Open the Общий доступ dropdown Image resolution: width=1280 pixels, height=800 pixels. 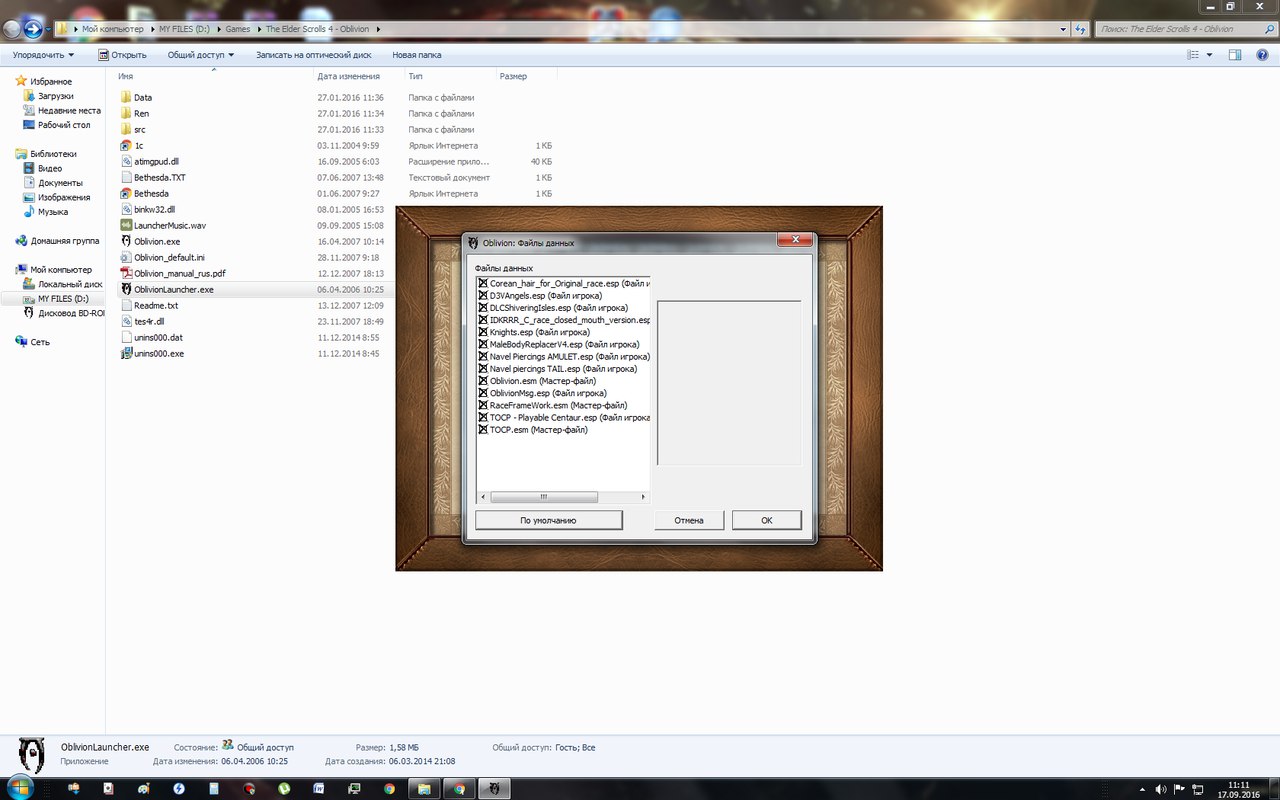click(201, 55)
